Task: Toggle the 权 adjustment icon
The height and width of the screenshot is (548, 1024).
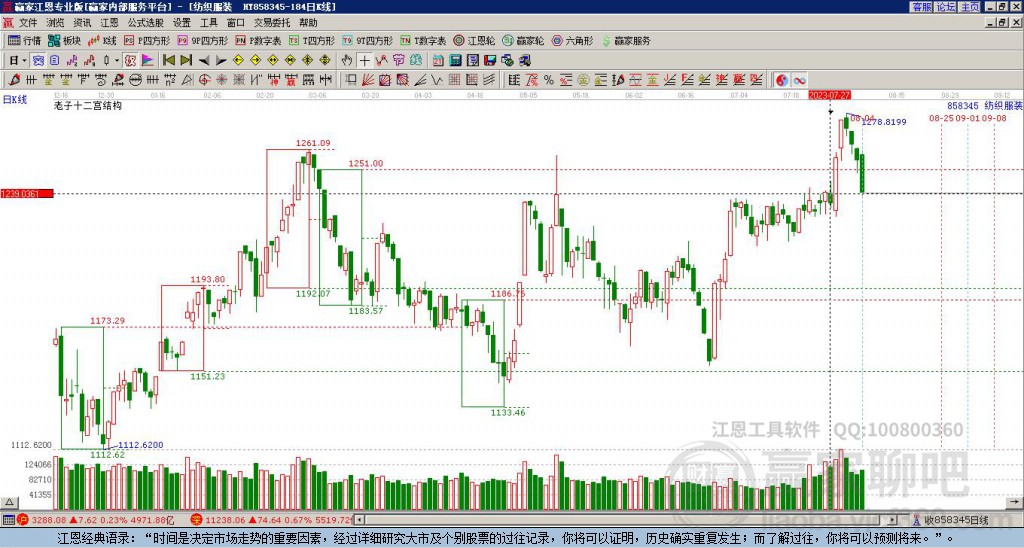Action: click(x=131, y=60)
